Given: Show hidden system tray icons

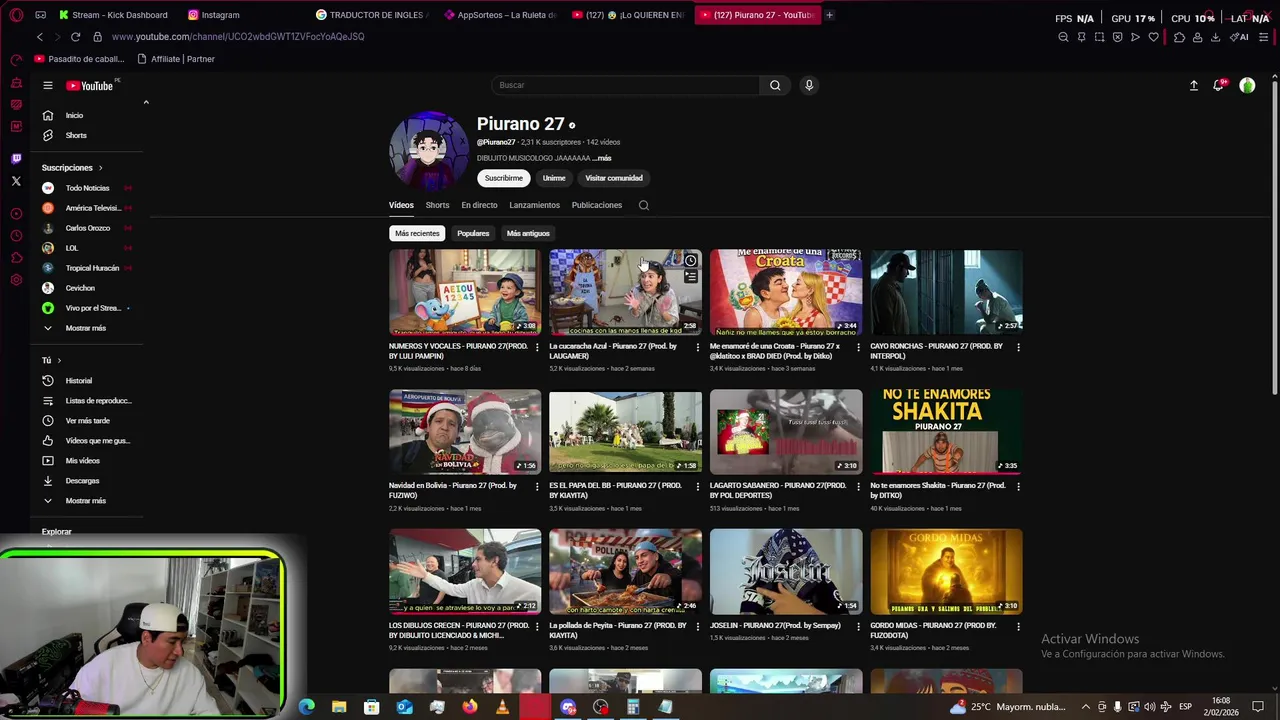Looking at the screenshot, I should [1086, 707].
